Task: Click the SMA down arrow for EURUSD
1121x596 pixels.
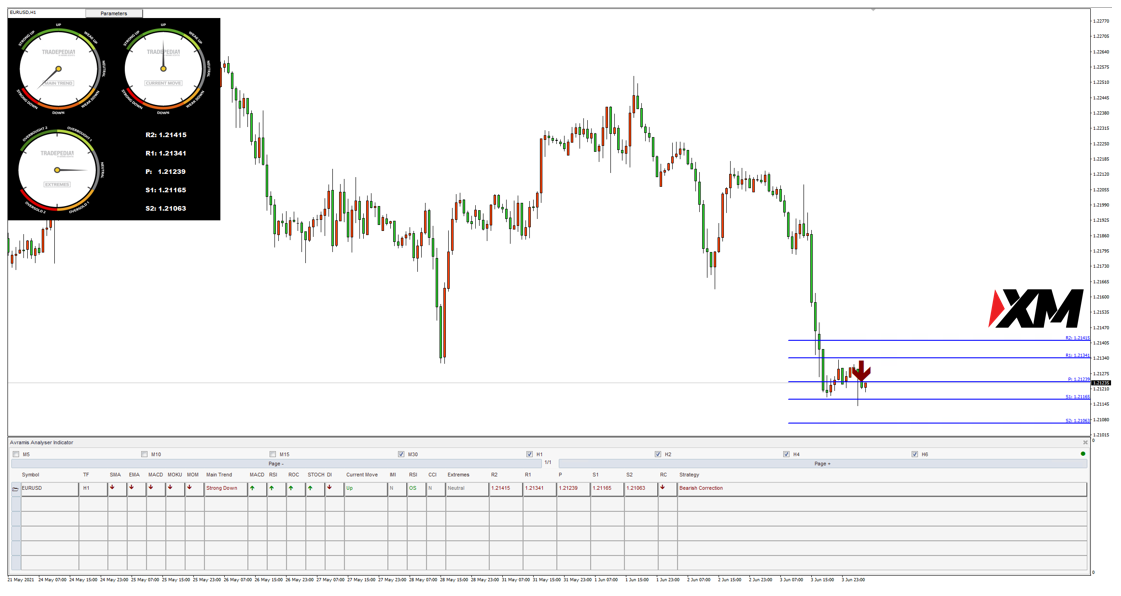Action: (112, 487)
